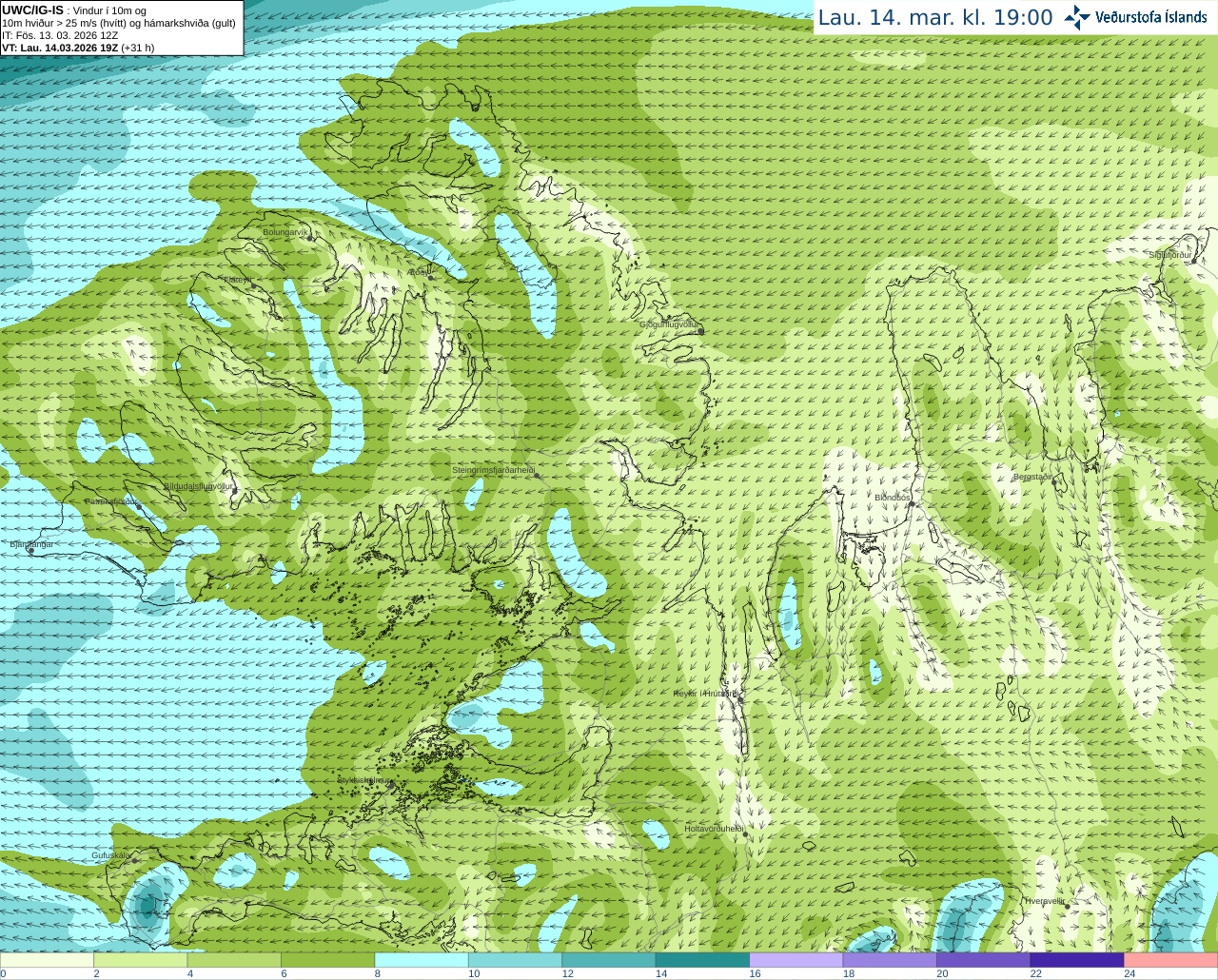This screenshot has width=1218, height=980.
Task: Click the Hveravellir station label
Action: click(1045, 901)
